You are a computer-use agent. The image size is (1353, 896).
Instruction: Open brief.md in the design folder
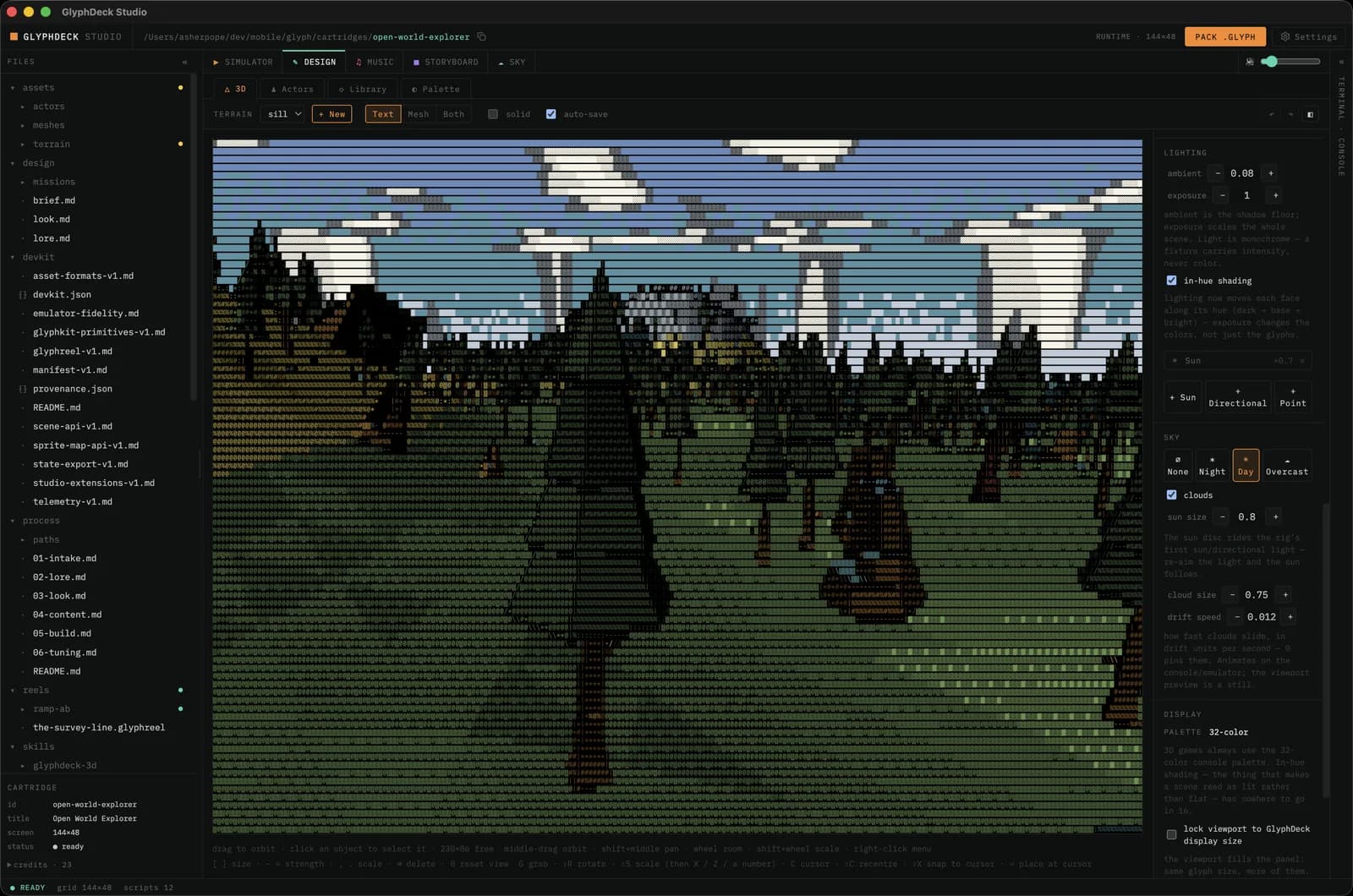pos(54,200)
